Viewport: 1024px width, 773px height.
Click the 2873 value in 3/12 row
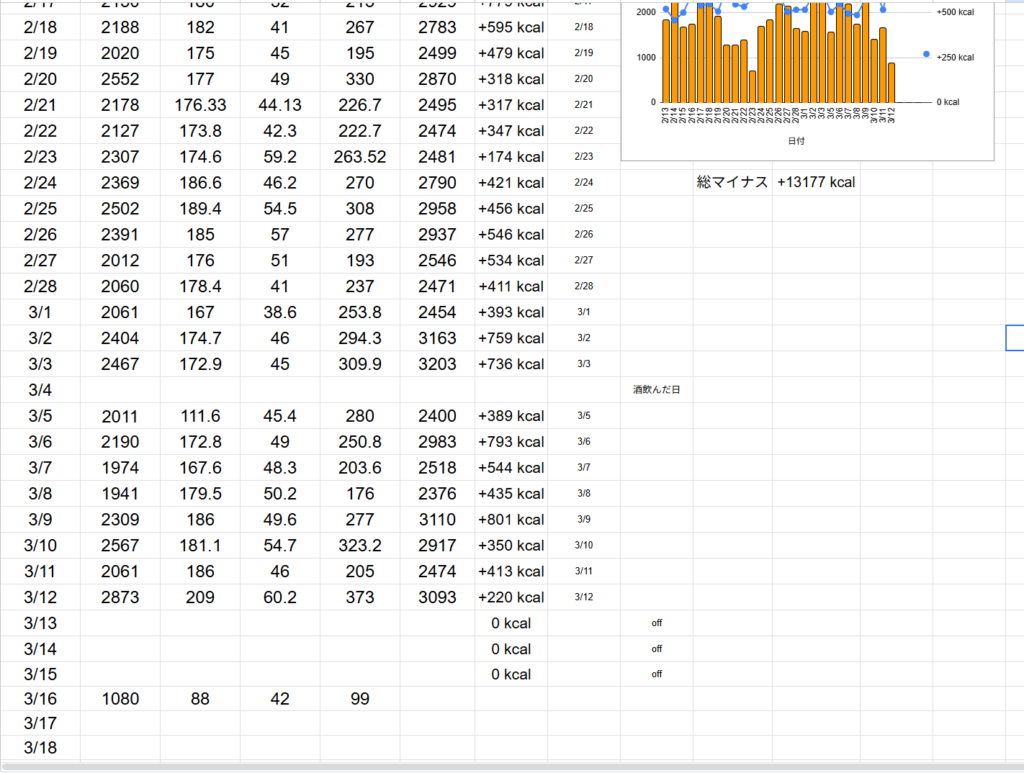pos(120,597)
